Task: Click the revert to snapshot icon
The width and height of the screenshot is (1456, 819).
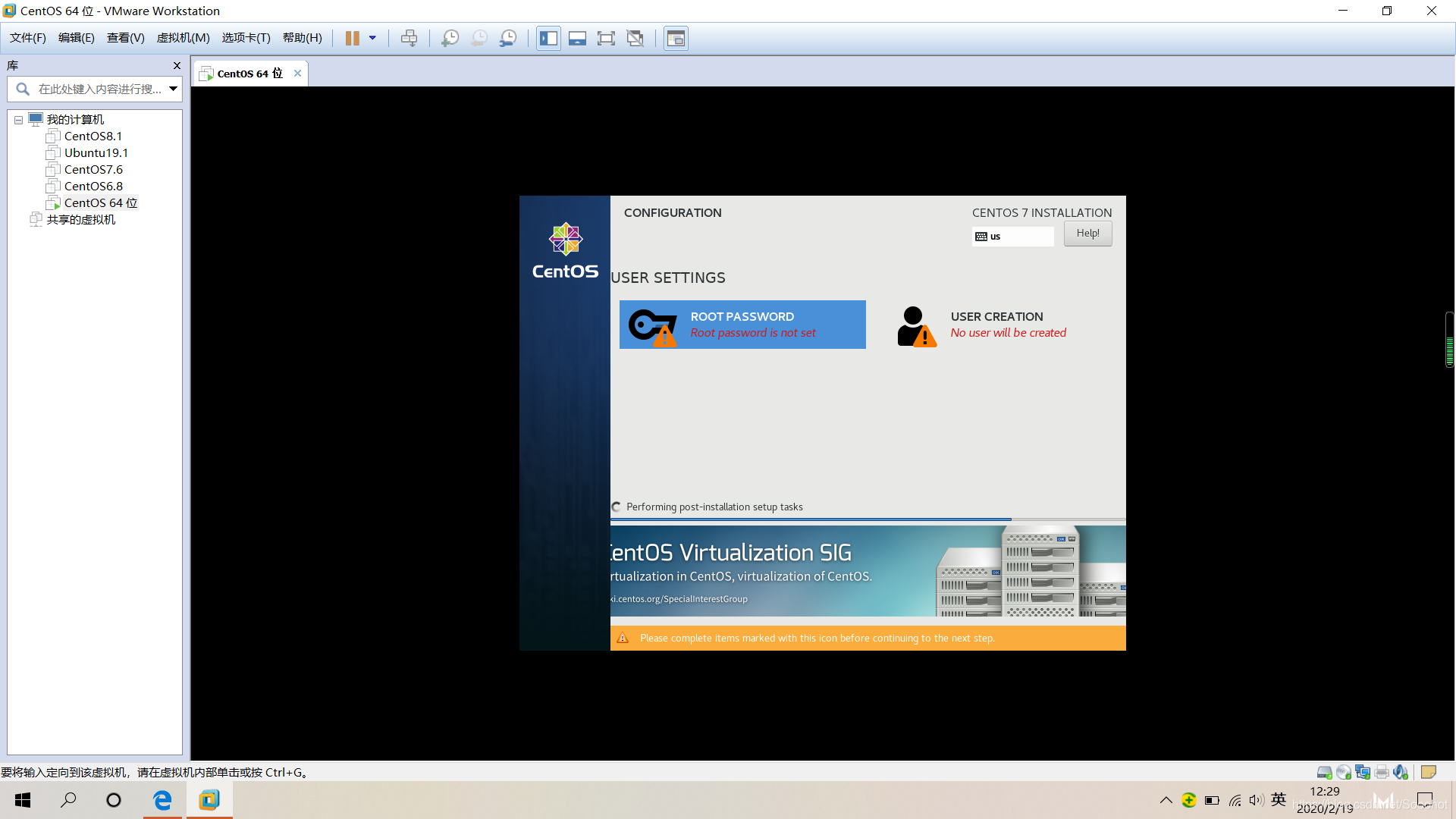Action: 479,38
